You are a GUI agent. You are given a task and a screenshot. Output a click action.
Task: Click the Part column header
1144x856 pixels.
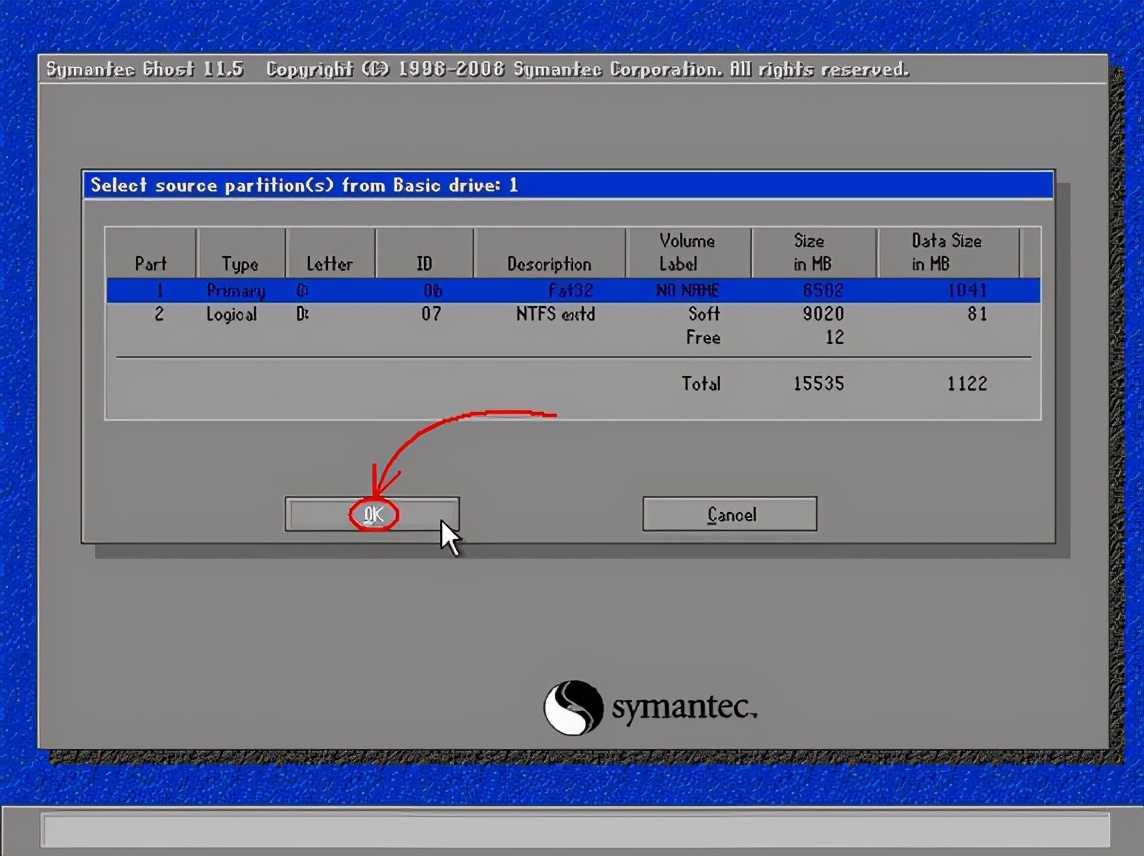[151, 264]
